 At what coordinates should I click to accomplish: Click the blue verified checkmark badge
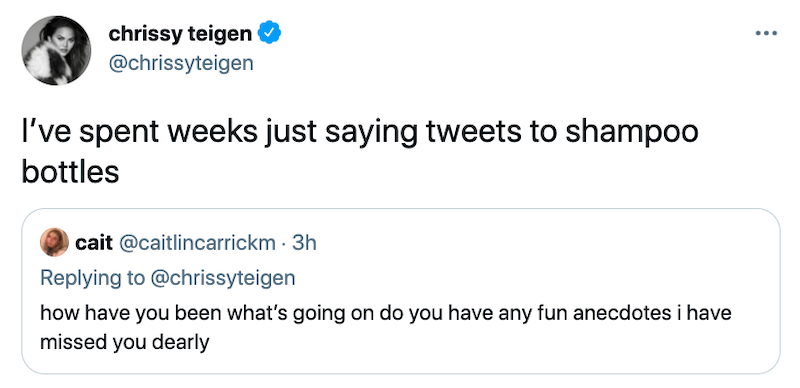coord(269,34)
